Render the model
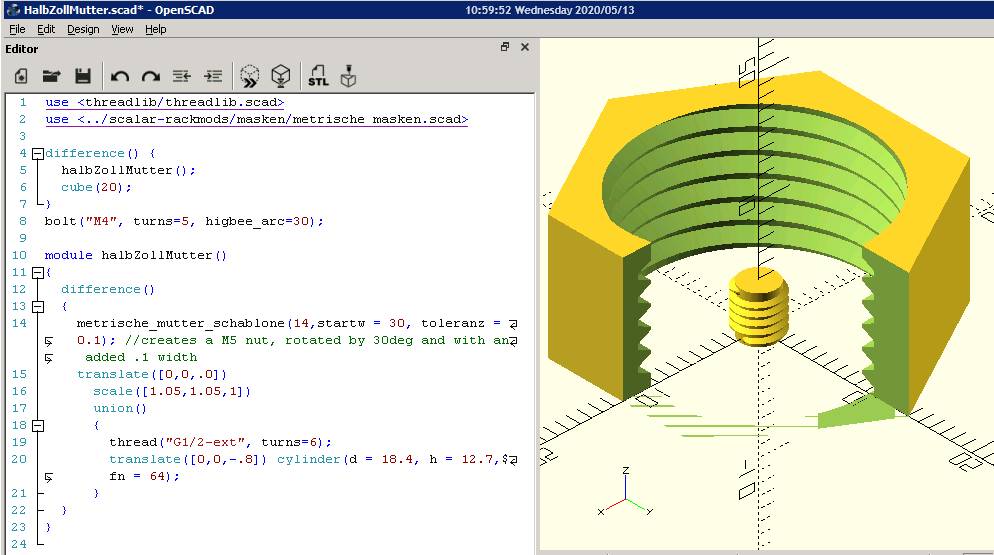 pos(282,76)
